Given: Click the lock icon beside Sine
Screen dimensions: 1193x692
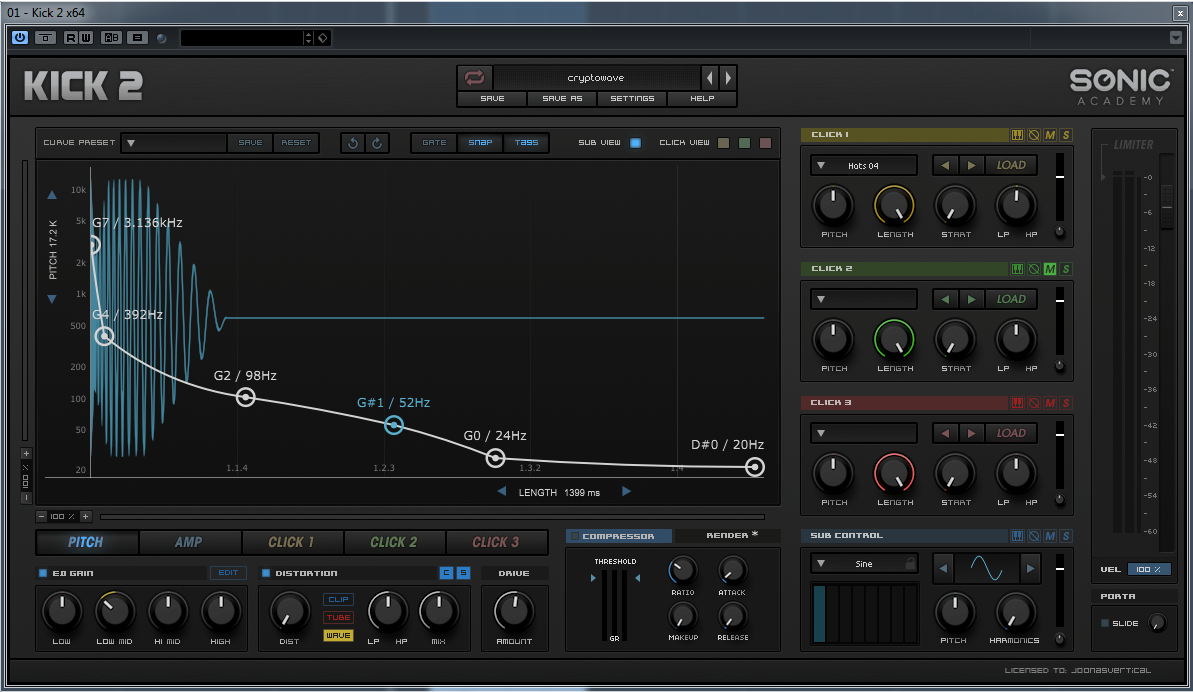Looking at the screenshot, I should click(x=910, y=563).
